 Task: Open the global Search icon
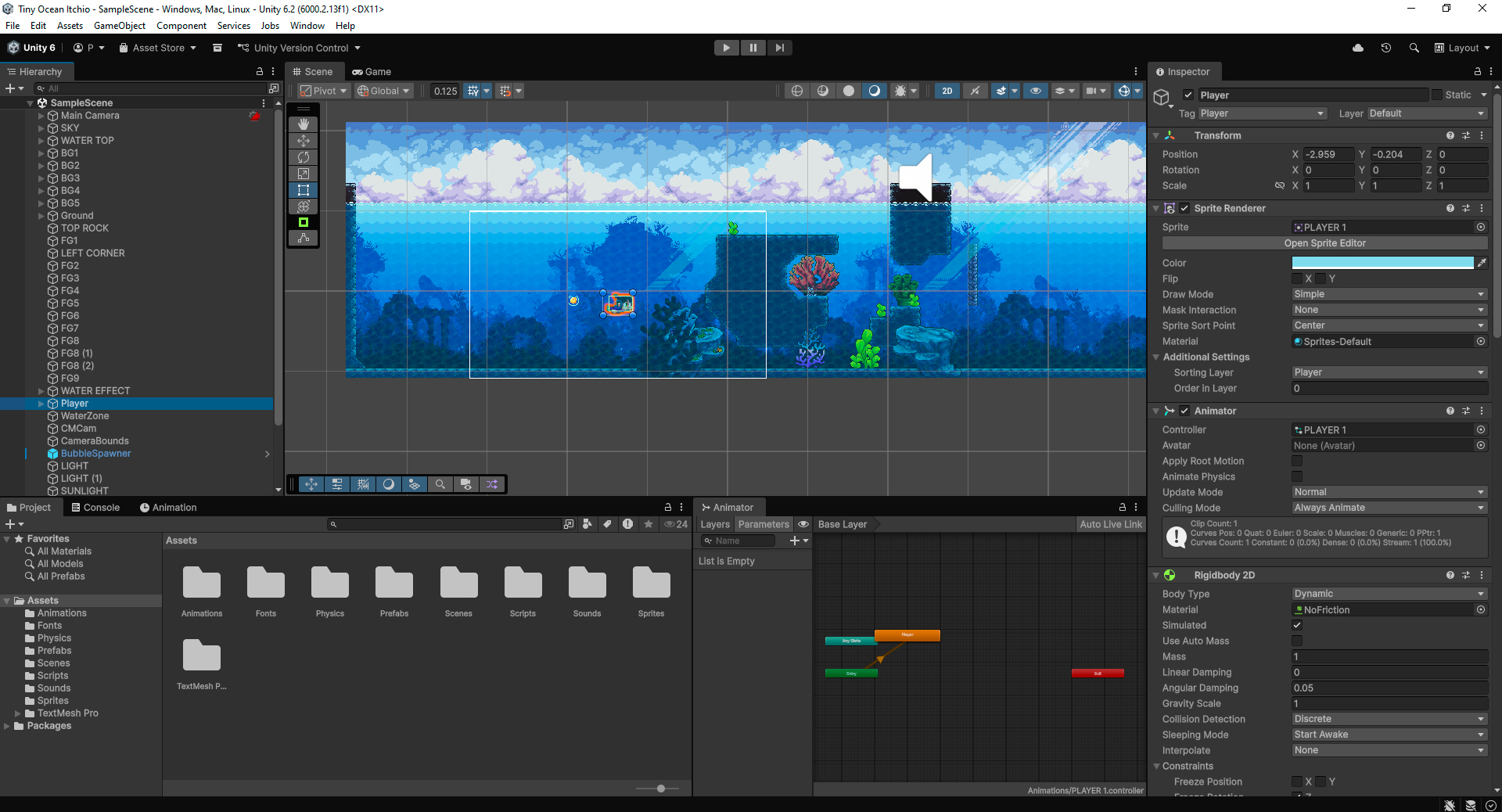pyautogui.click(x=1414, y=48)
